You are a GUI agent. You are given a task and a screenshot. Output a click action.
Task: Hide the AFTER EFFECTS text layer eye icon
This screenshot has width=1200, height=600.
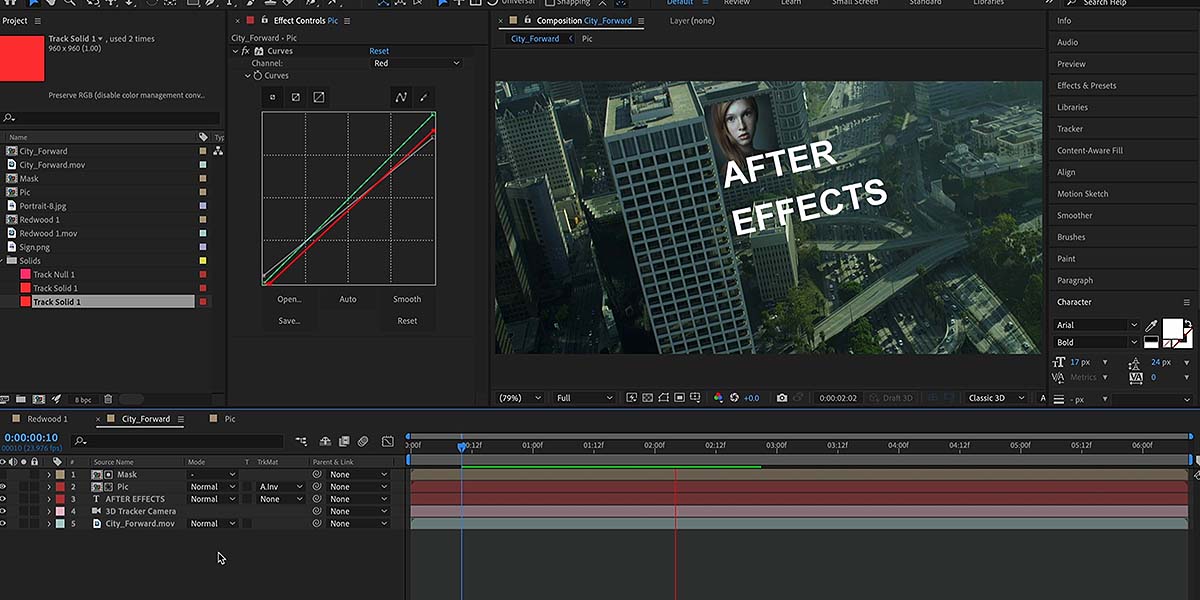[4, 499]
